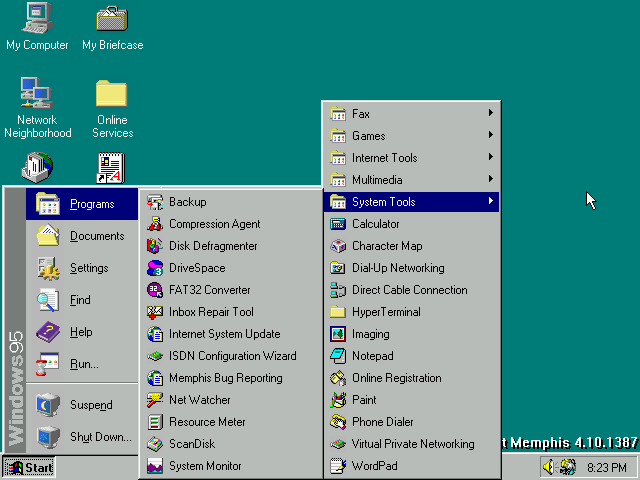Open Calculator icon in Accessories
The image size is (640, 480).
click(338, 224)
